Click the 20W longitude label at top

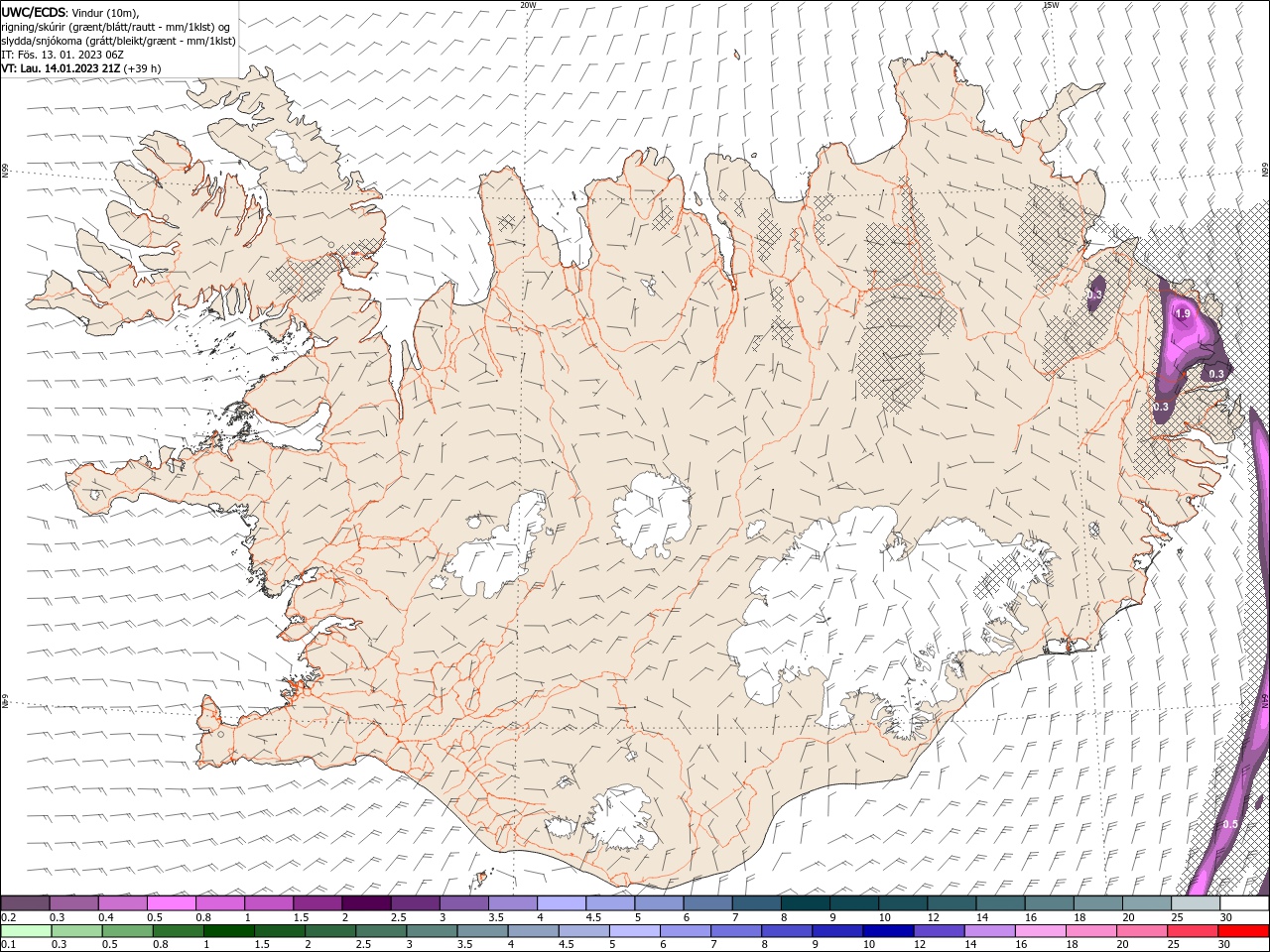528,5
